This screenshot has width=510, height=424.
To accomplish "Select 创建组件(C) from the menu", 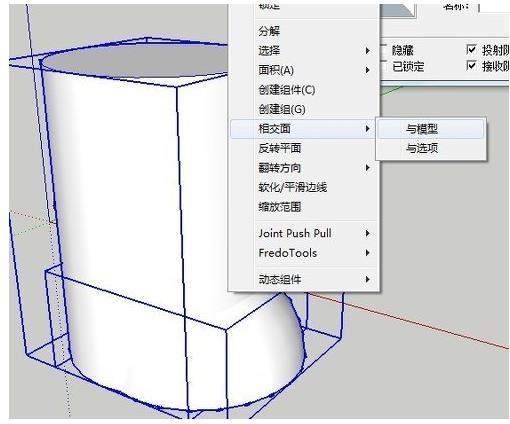I will tap(304, 90).
